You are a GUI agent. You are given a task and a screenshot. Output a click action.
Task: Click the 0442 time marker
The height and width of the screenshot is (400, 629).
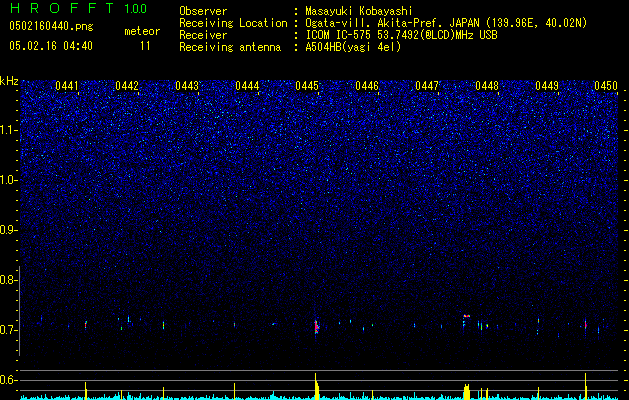coord(127,86)
